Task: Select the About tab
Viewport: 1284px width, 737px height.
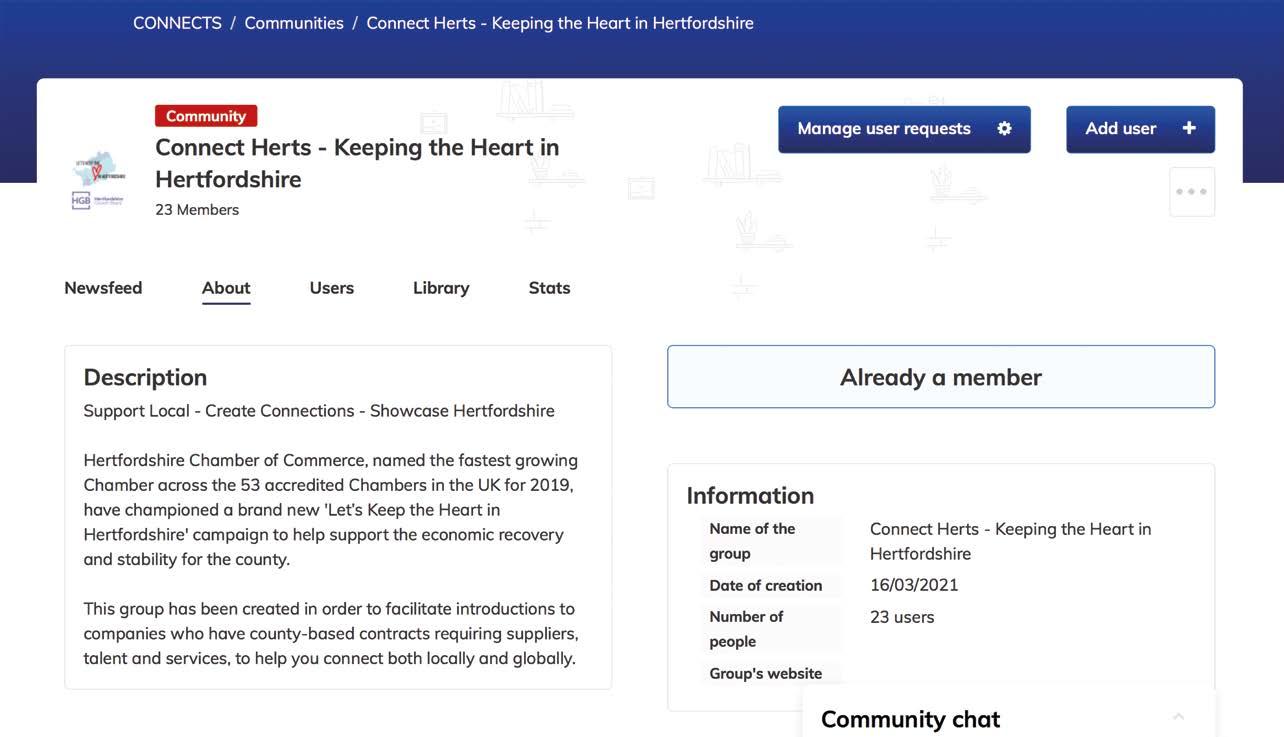Action: 226,288
